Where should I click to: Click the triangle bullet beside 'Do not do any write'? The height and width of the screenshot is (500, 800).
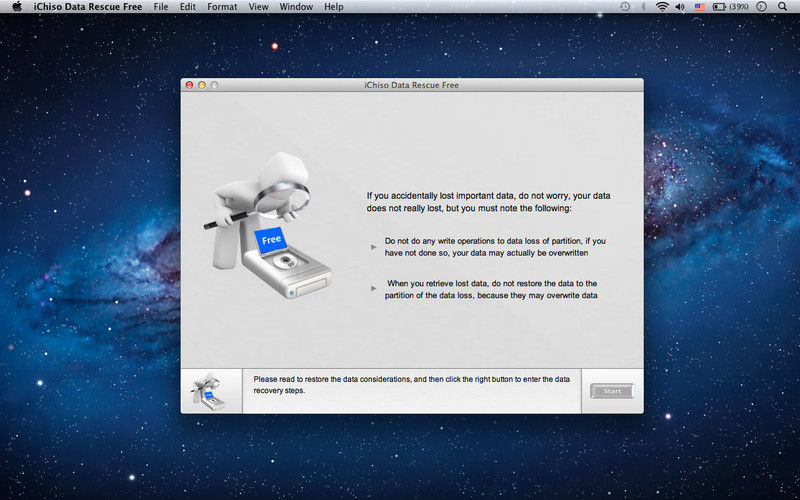tap(373, 247)
